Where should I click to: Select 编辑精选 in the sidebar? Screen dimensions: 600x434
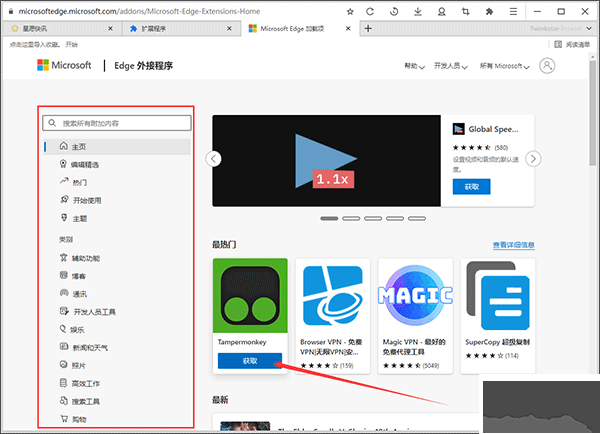click(85, 164)
